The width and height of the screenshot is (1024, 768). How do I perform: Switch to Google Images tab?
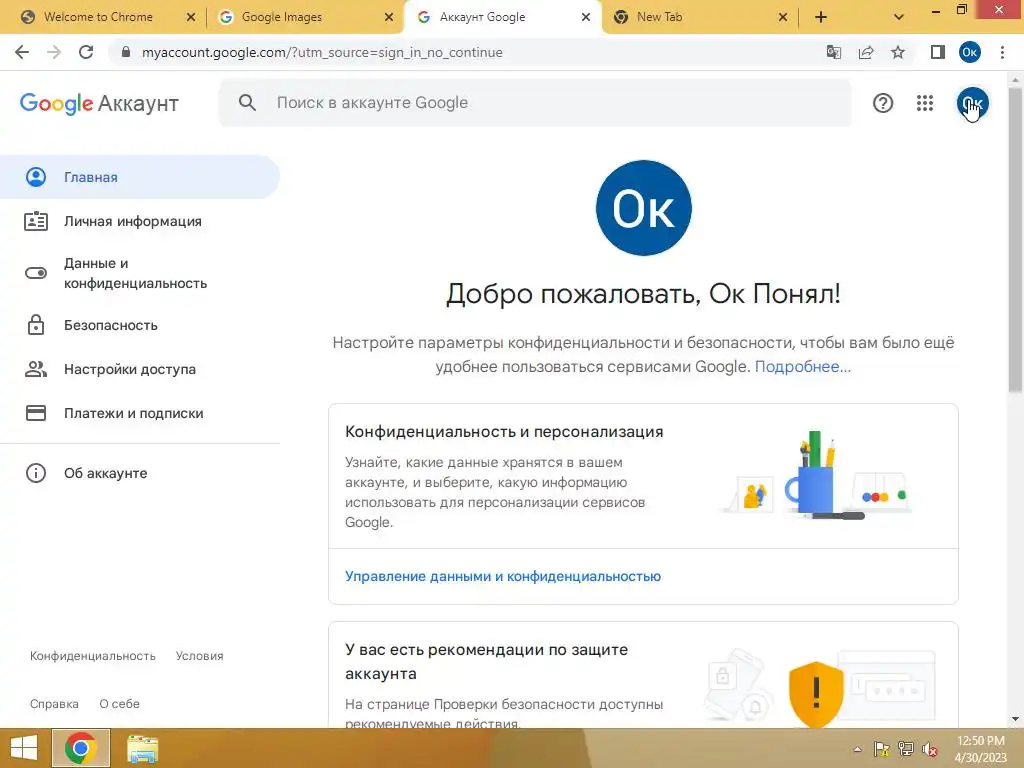pyautogui.click(x=281, y=17)
